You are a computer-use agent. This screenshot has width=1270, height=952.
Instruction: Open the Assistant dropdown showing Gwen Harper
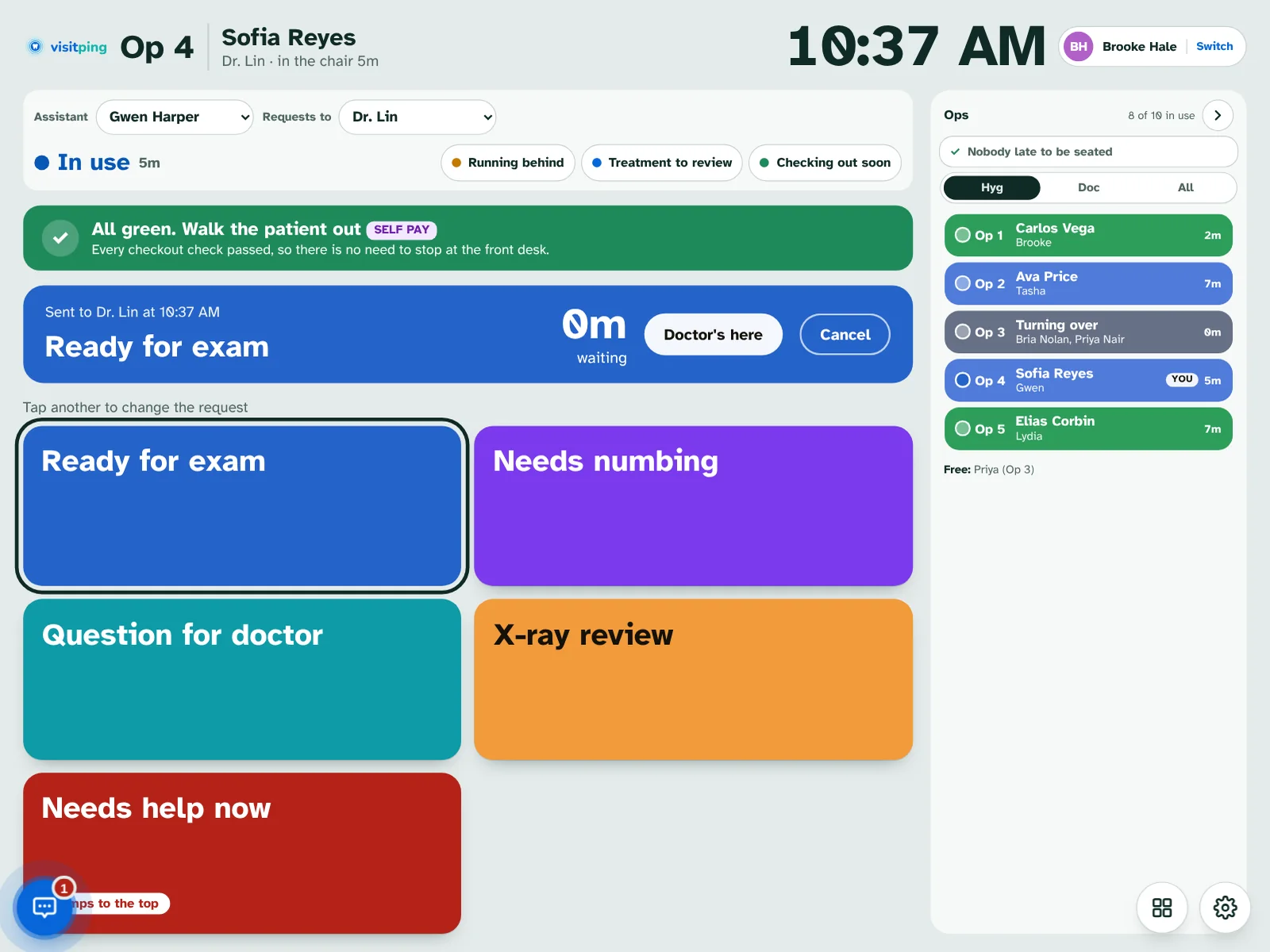175,117
